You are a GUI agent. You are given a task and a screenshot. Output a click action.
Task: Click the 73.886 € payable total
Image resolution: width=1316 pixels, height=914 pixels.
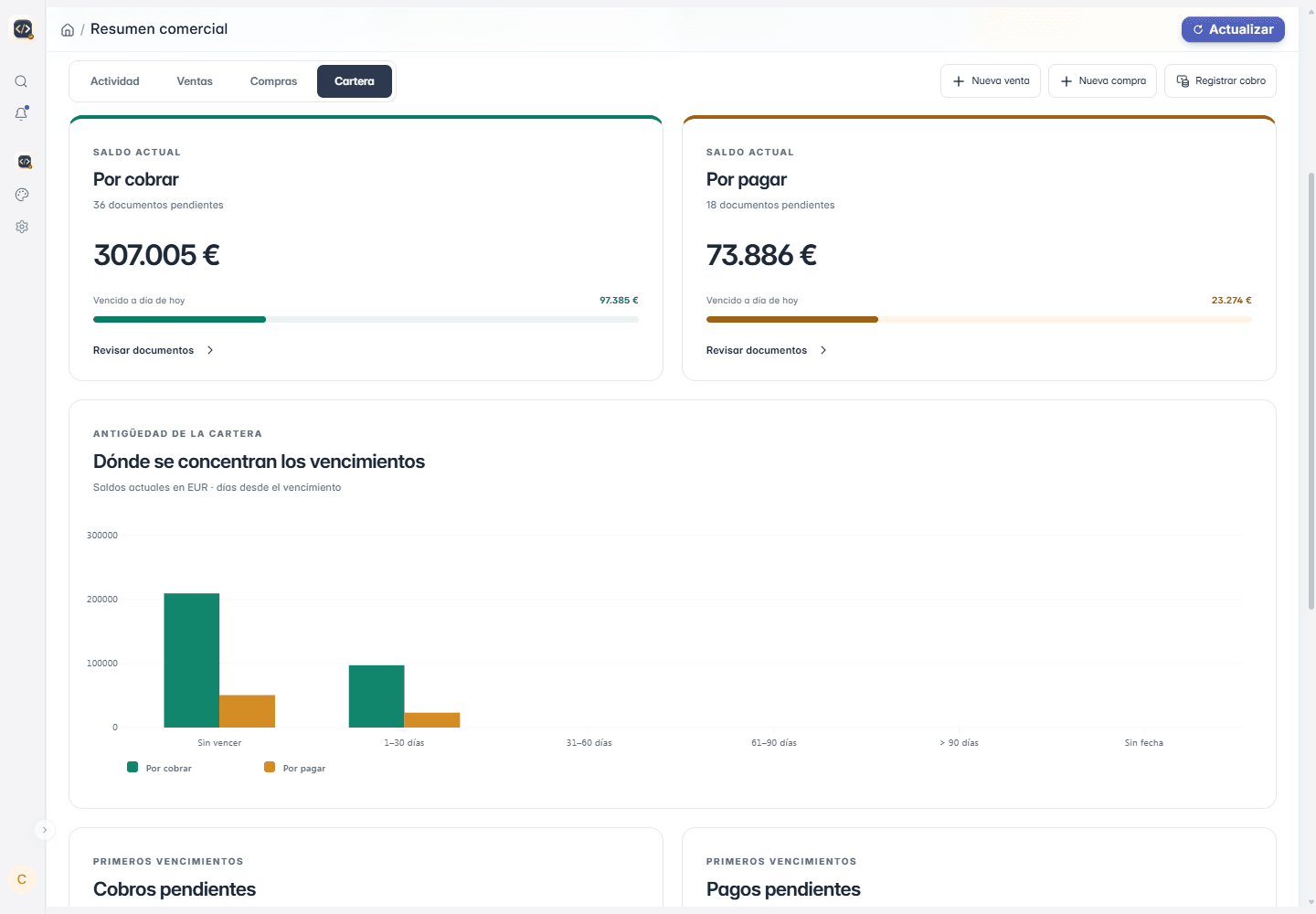tap(761, 255)
